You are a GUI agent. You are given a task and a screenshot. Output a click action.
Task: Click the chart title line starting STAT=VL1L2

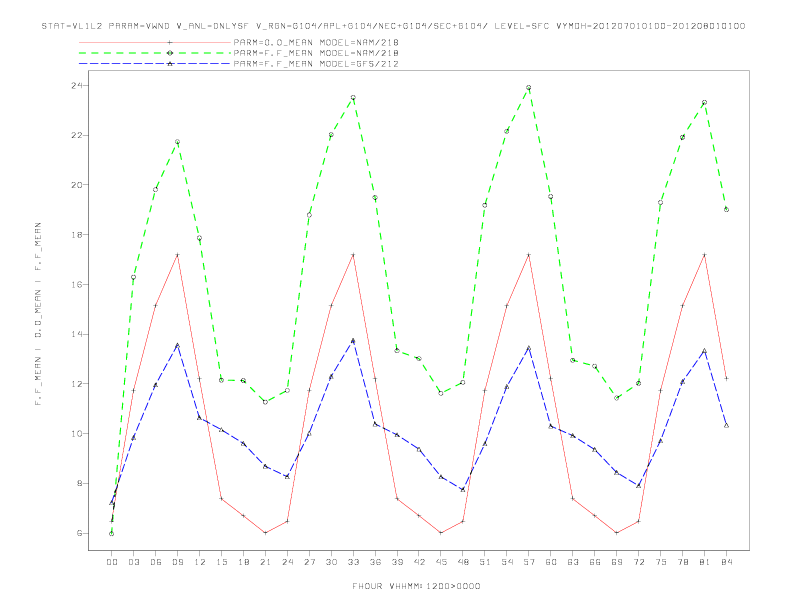[393, 26]
